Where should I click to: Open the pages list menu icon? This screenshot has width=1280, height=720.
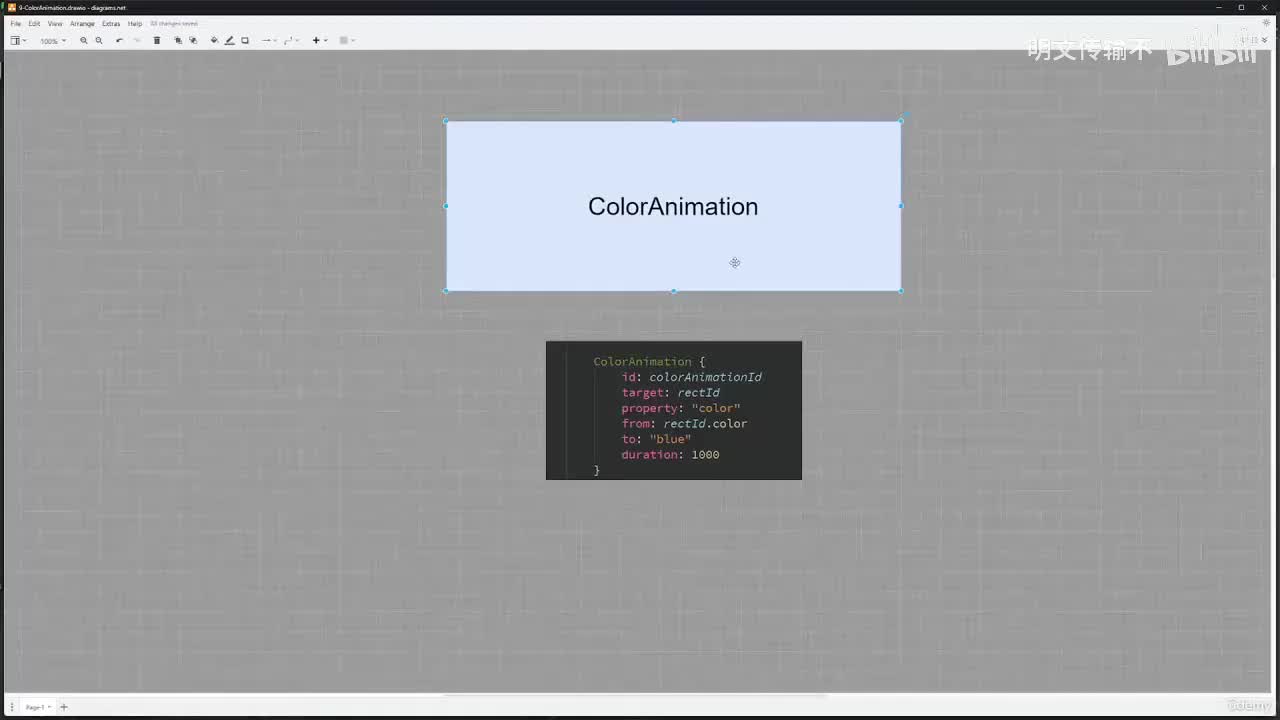pyautogui.click(x=12, y=707)
